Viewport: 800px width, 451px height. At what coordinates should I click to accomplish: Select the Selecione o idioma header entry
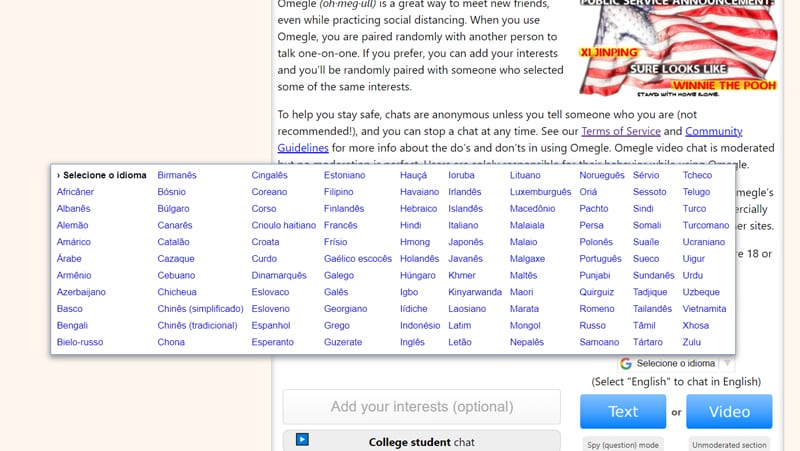point(102,175)
